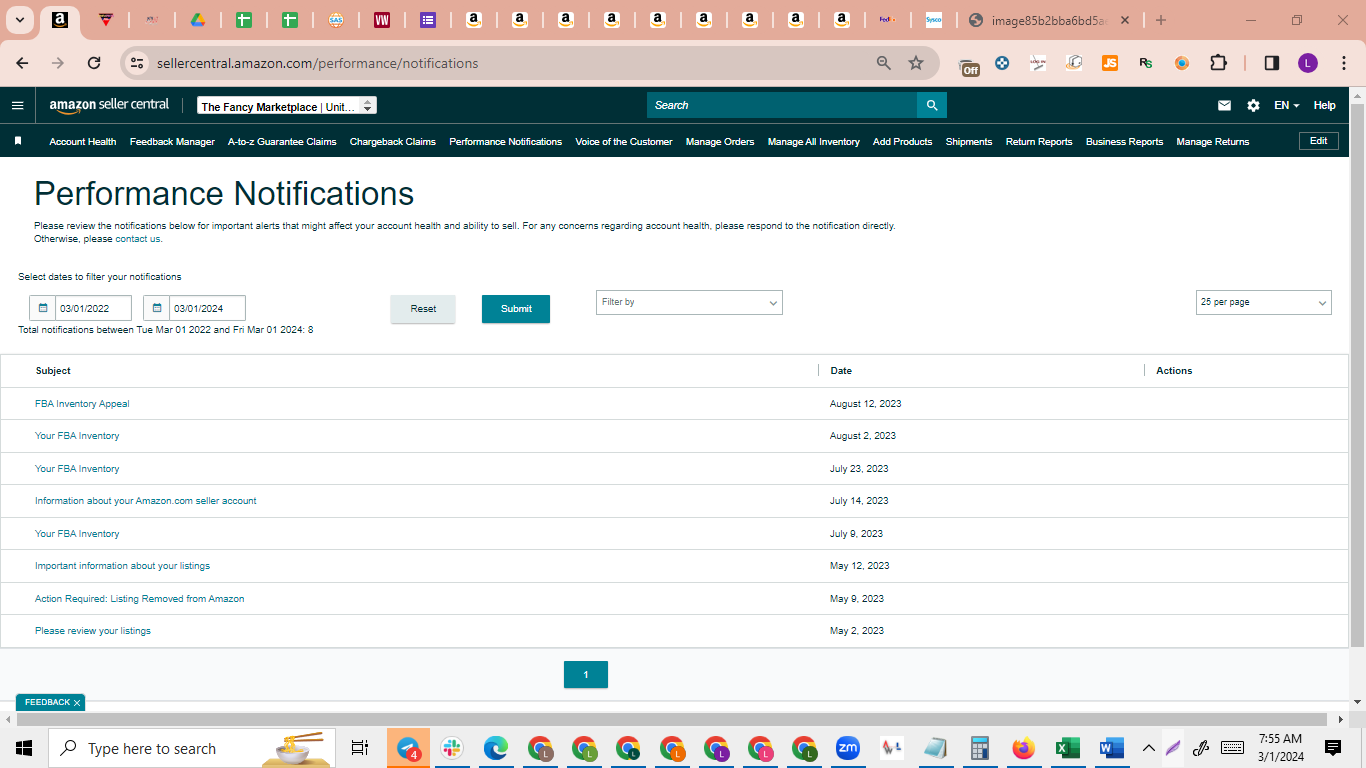Reload the page with the refresh icon
Image resolution: width=1366 pixels, height=768 pixels.
(94, 63)
